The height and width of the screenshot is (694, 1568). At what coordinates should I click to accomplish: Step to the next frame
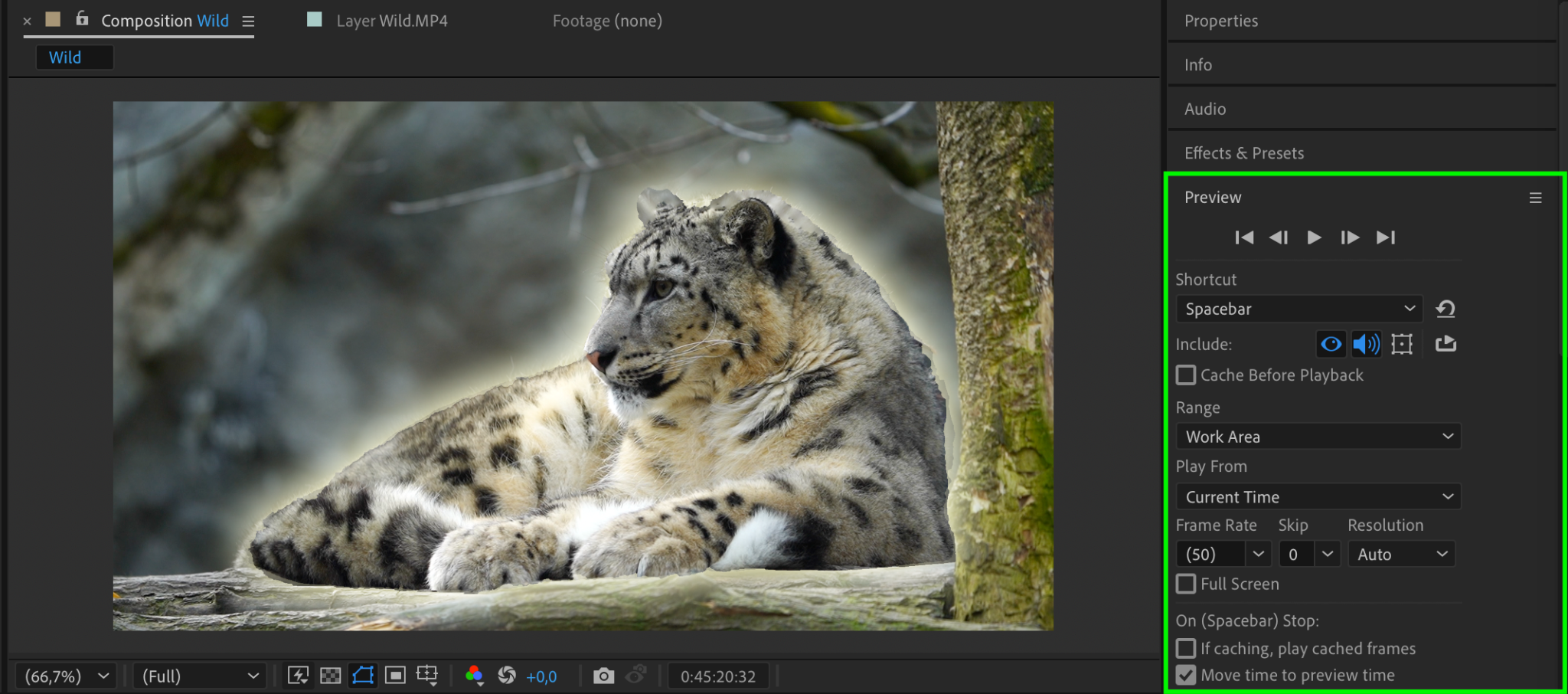click(1350, 237)
